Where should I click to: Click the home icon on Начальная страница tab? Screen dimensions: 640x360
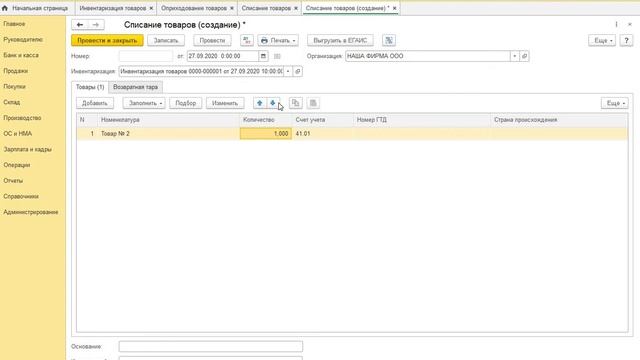(5, 8)
